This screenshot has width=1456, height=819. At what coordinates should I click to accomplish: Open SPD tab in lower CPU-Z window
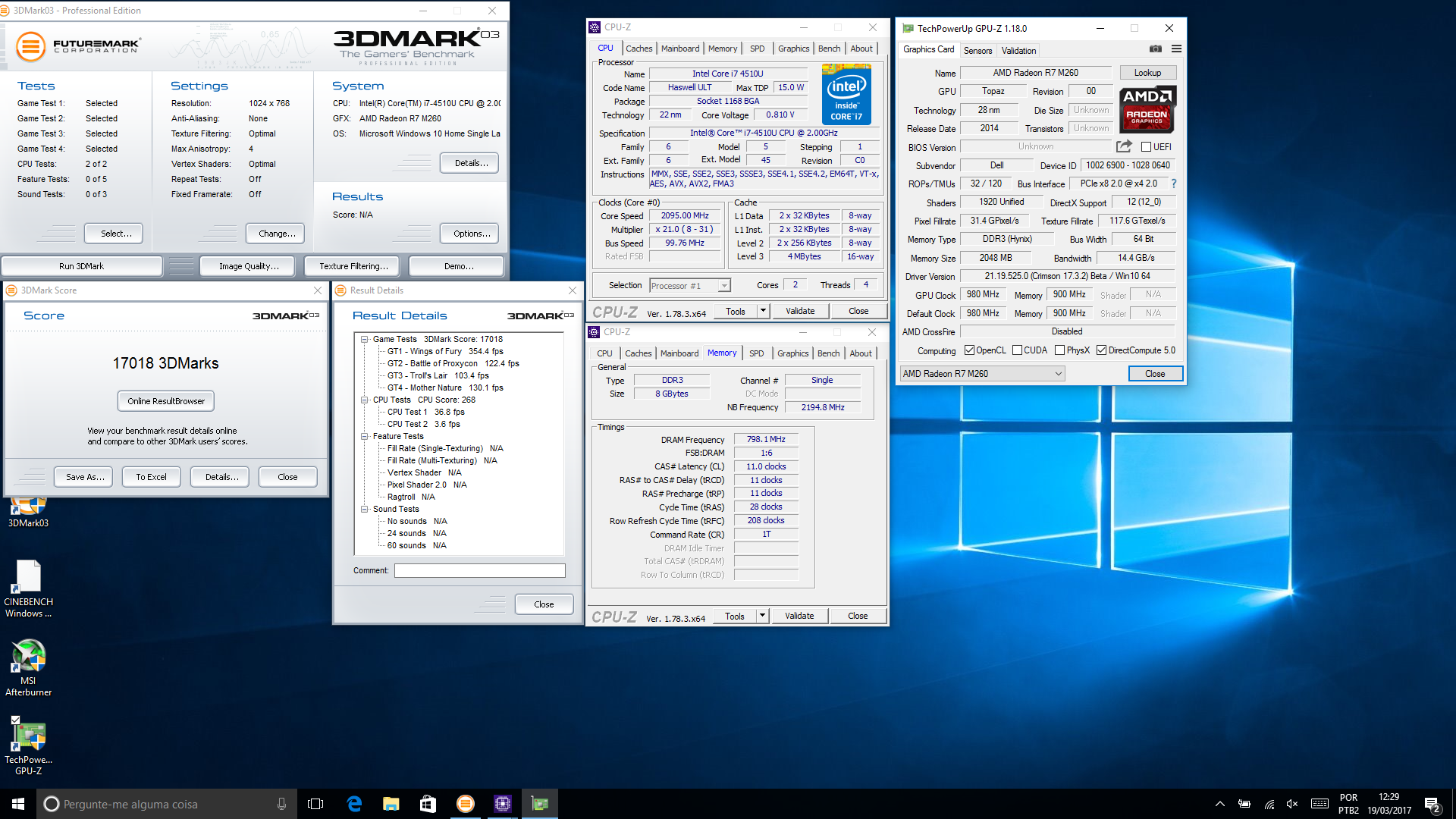coord(756,353)
